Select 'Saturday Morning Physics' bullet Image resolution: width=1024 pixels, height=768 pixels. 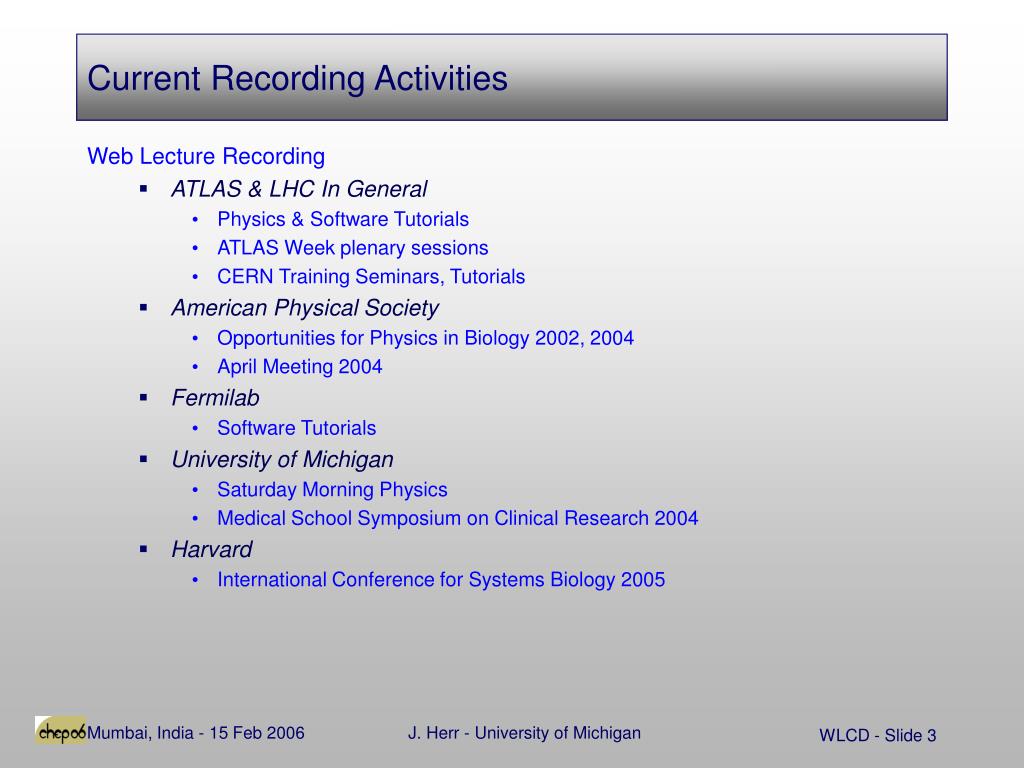coord(332,490)
